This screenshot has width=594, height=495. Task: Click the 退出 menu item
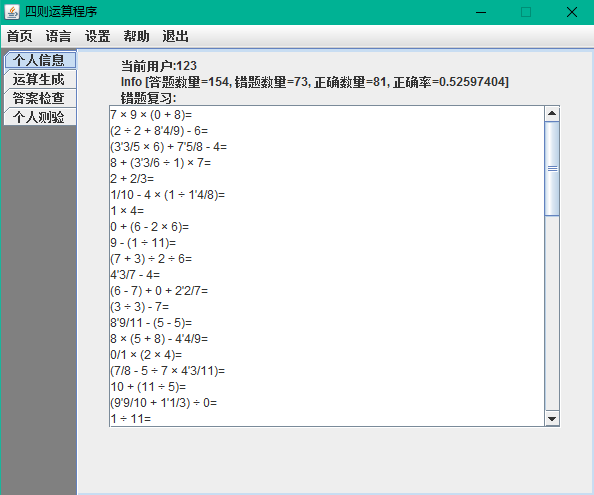175,36
